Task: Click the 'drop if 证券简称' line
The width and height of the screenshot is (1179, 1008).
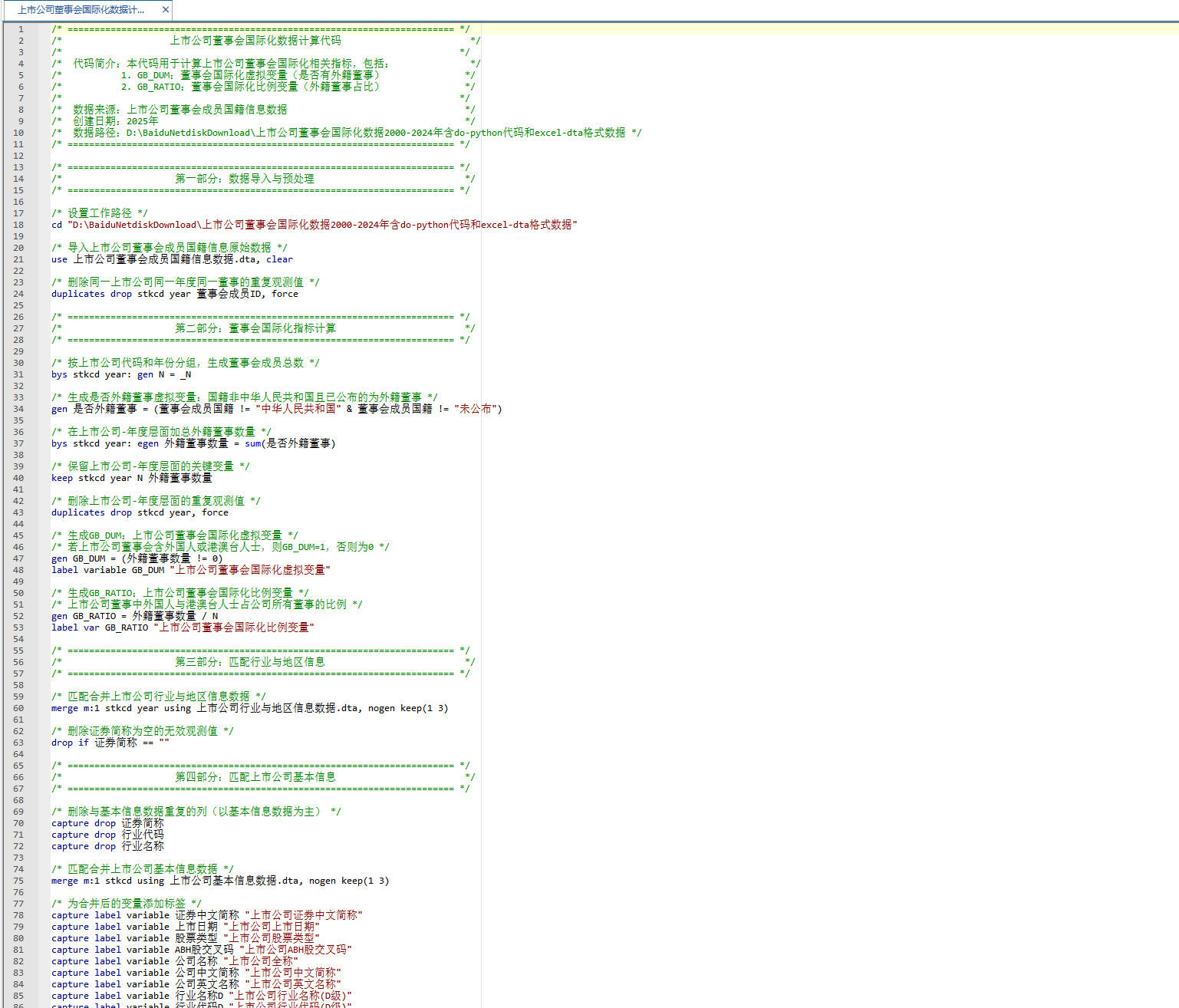Action: [110, 743]
